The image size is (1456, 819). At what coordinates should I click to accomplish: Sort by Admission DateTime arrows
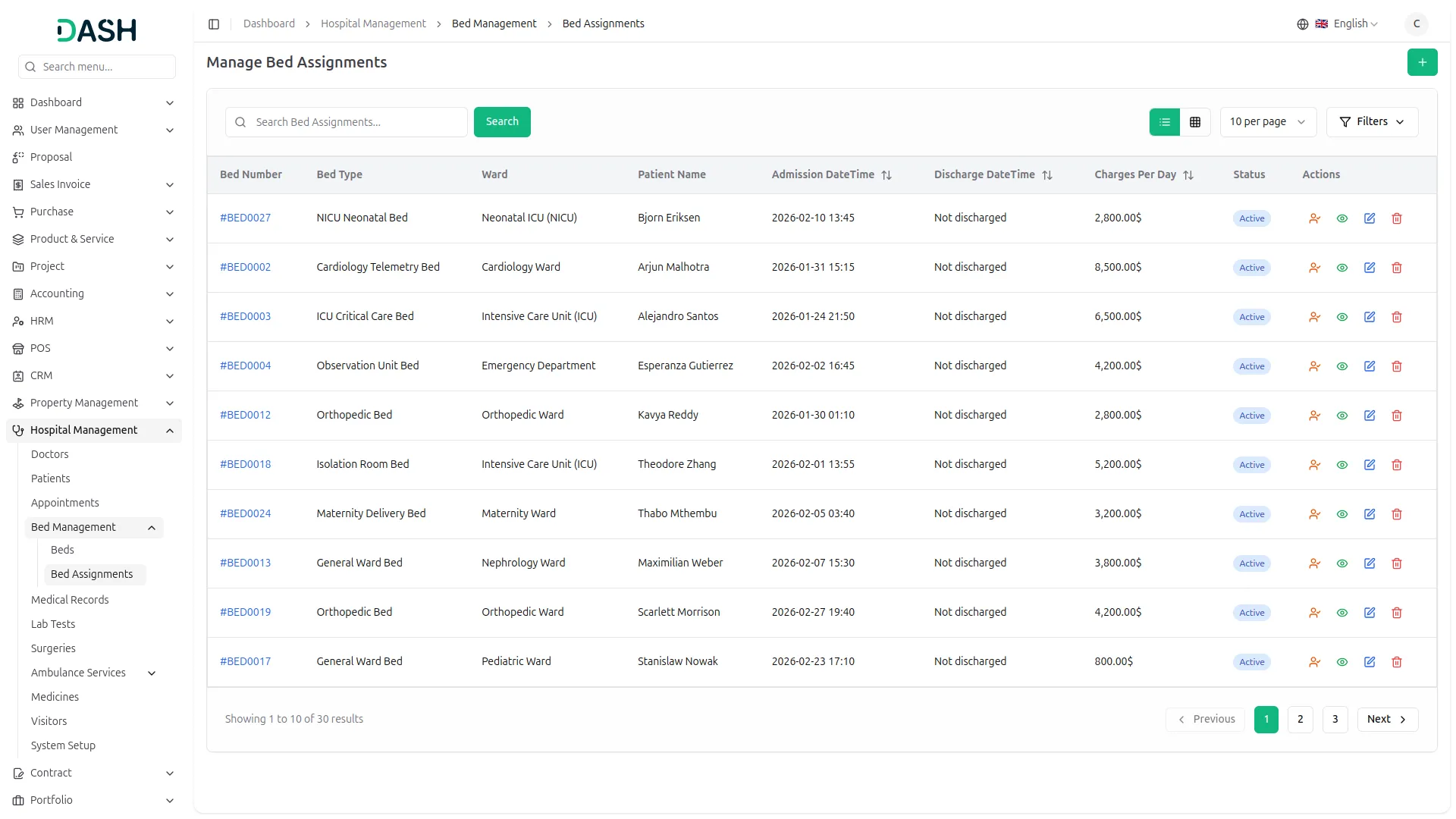[x=886, y=175]
